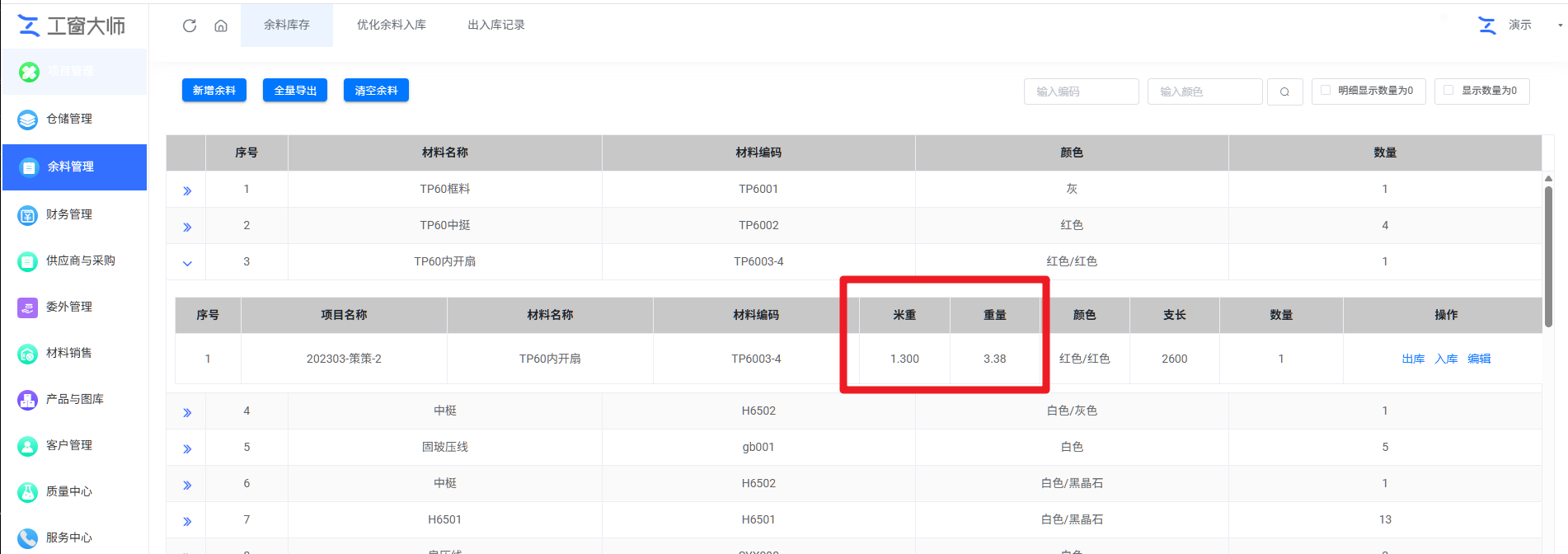Click the search magnifier icon

pos(1284,92)
